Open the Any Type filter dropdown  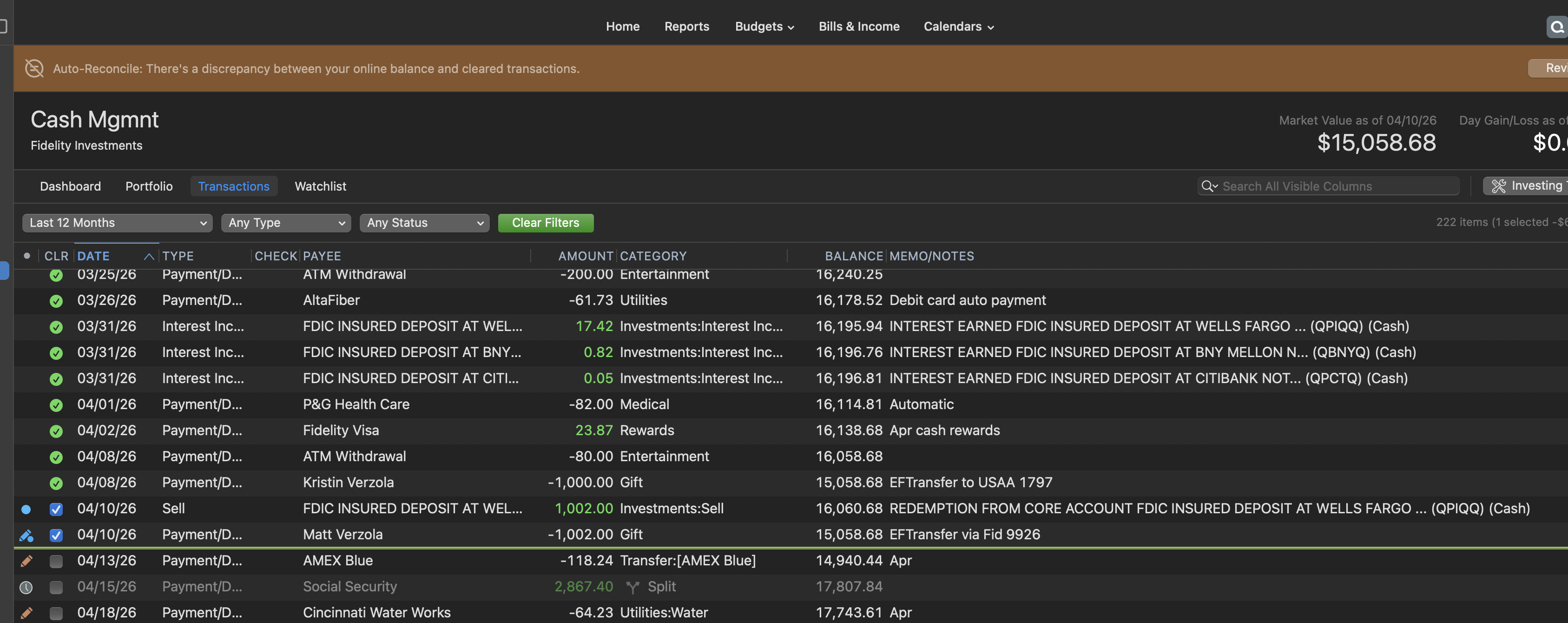tap(286, 223)
